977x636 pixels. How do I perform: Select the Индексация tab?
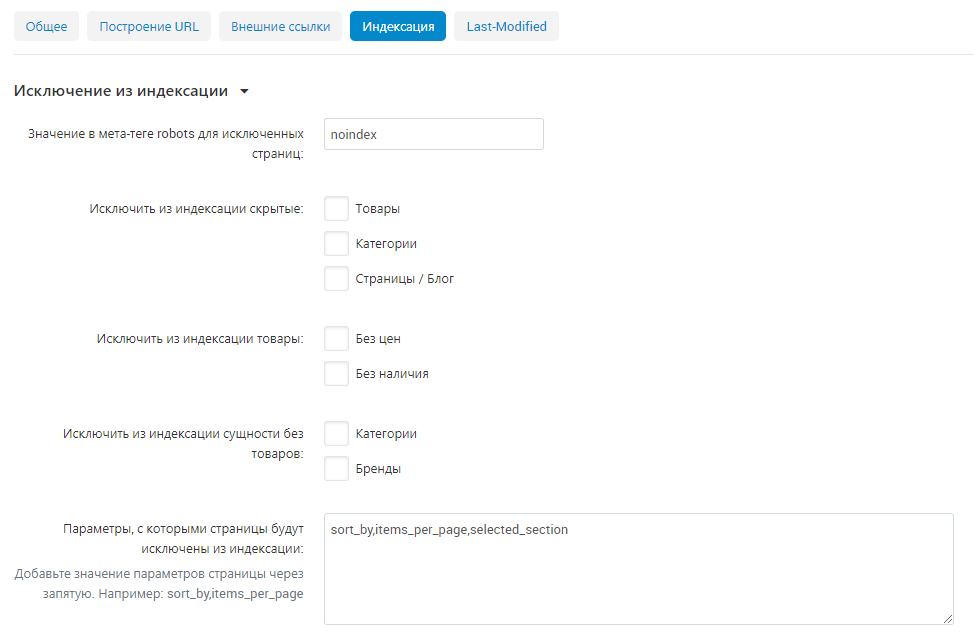398,26
